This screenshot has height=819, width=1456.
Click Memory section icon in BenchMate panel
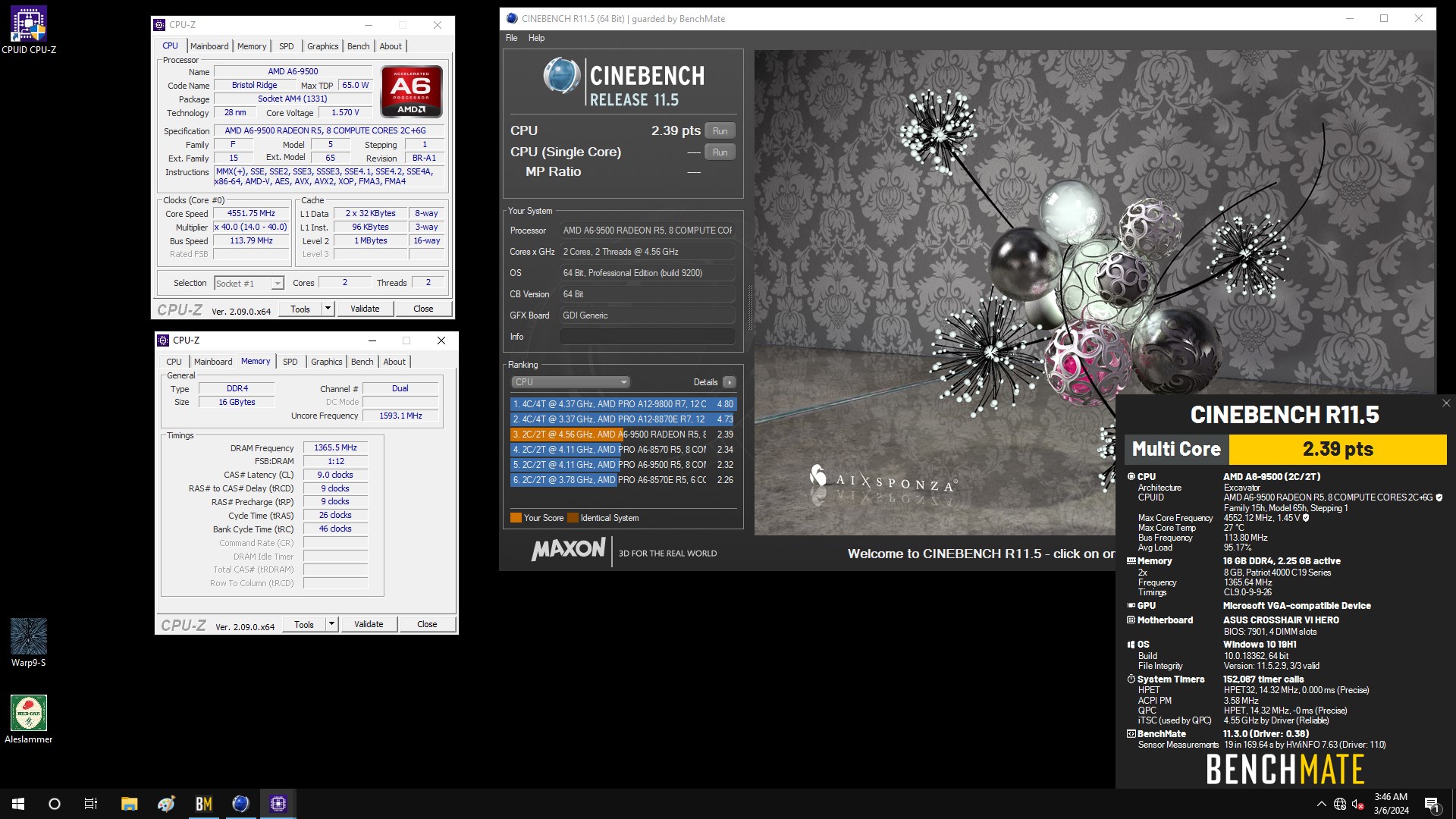(1131, 561)
